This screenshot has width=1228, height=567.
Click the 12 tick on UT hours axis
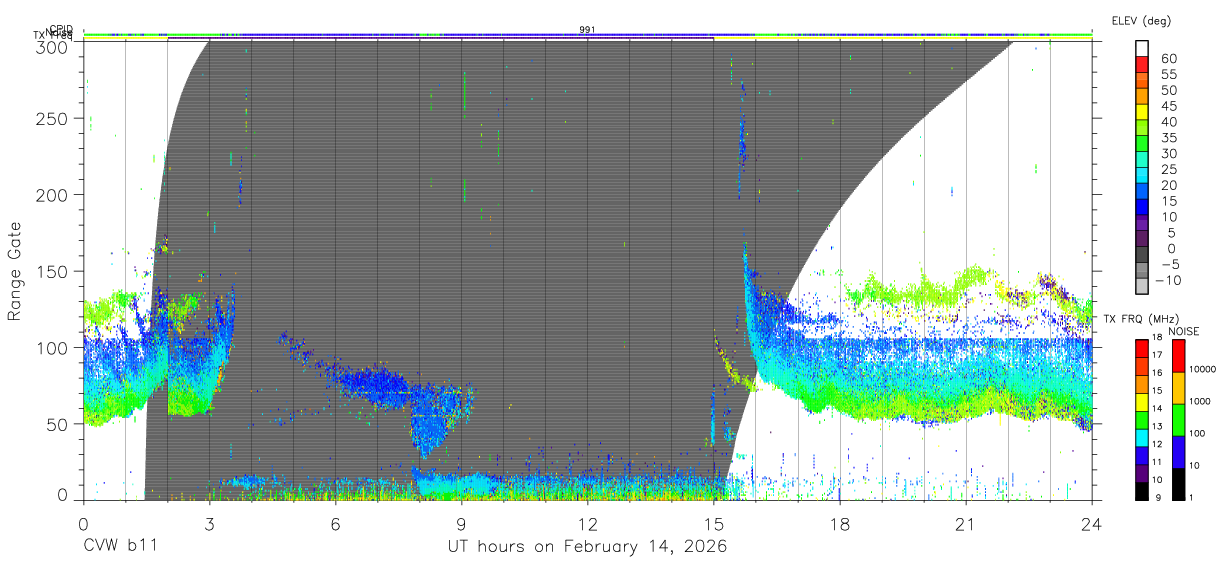tap(587, 523)
